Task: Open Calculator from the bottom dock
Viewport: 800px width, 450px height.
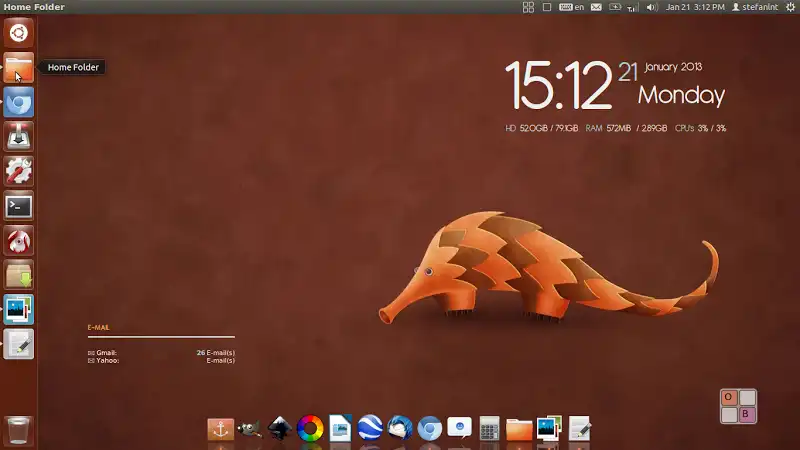Action: pos(489,428)
